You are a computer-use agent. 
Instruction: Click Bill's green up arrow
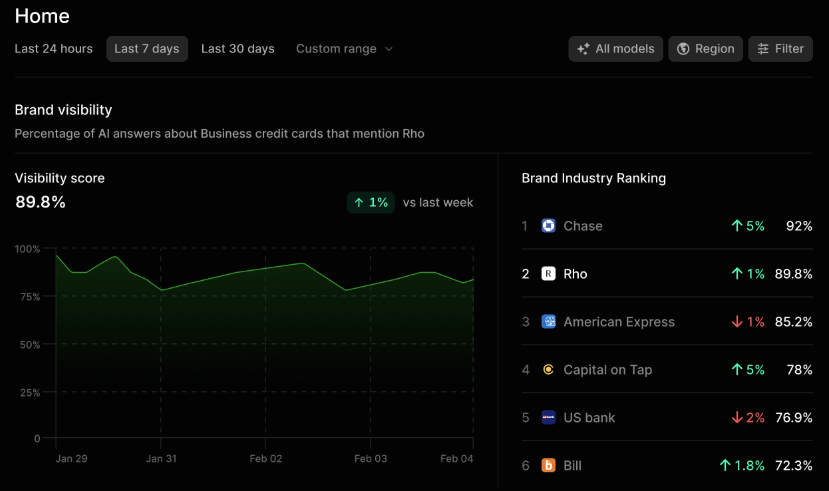tap(725, 465)
